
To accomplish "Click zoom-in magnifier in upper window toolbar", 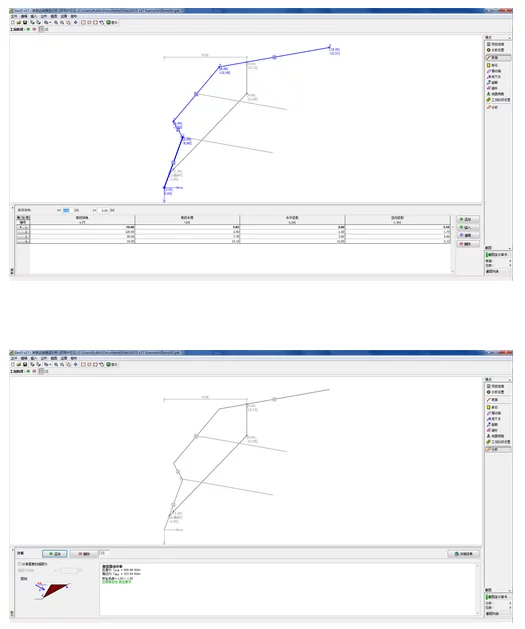I will [56, 22].
